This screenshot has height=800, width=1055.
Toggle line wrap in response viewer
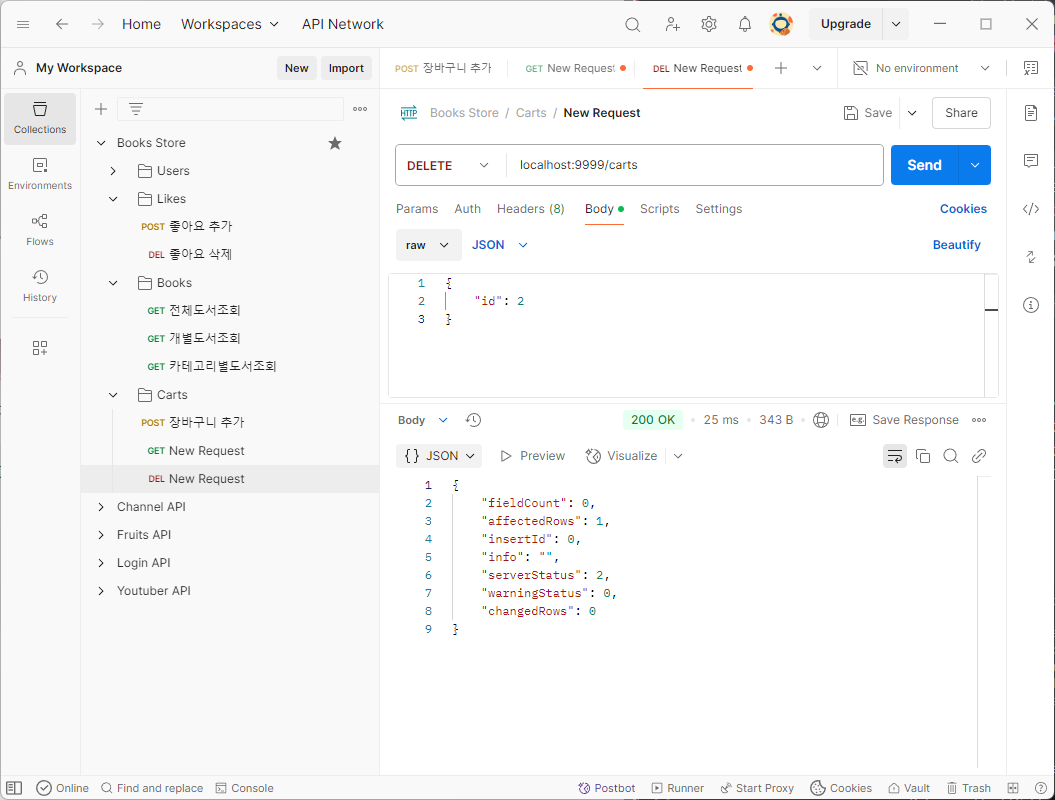coord(895,456)
